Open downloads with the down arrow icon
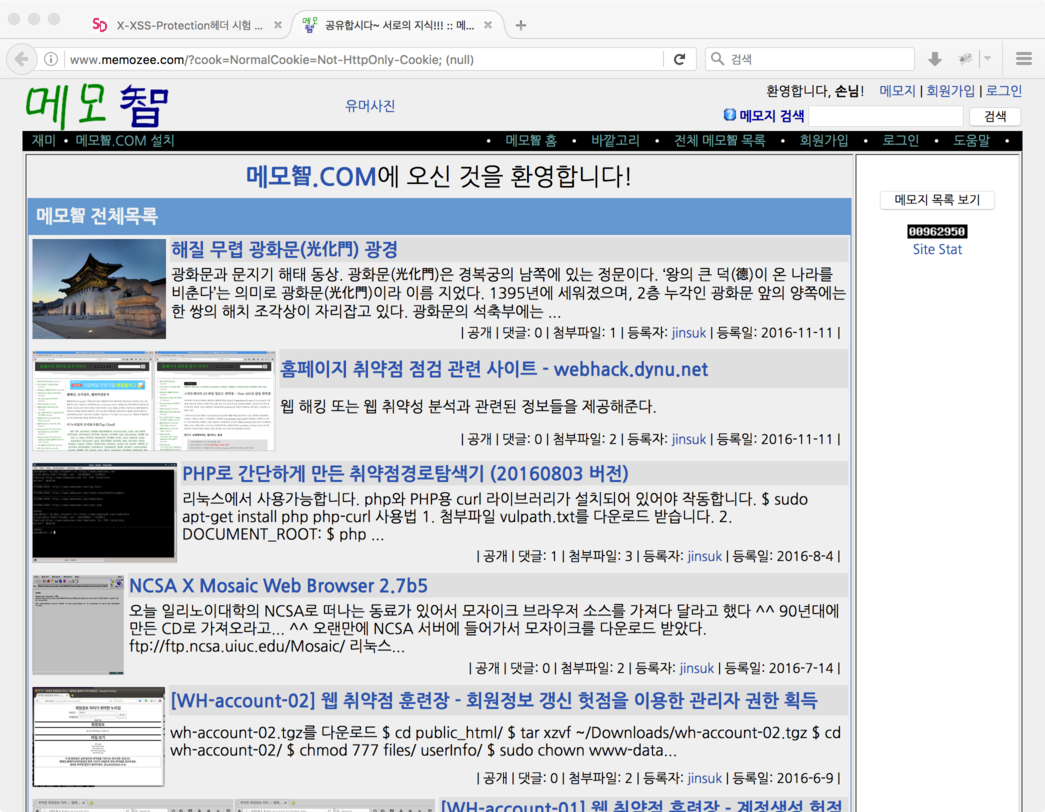The image size is (1045, 812). pyautogui.click(x=935, y=59)
